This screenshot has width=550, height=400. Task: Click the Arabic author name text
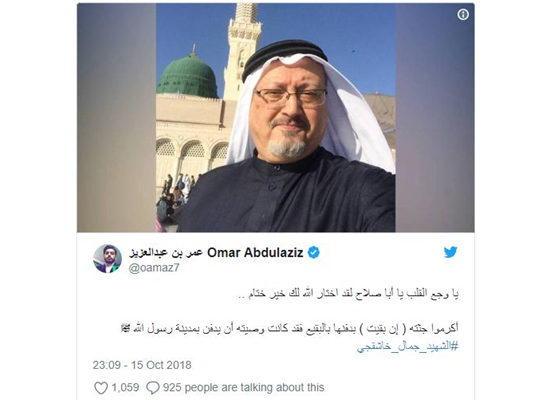tap(166, 253)
